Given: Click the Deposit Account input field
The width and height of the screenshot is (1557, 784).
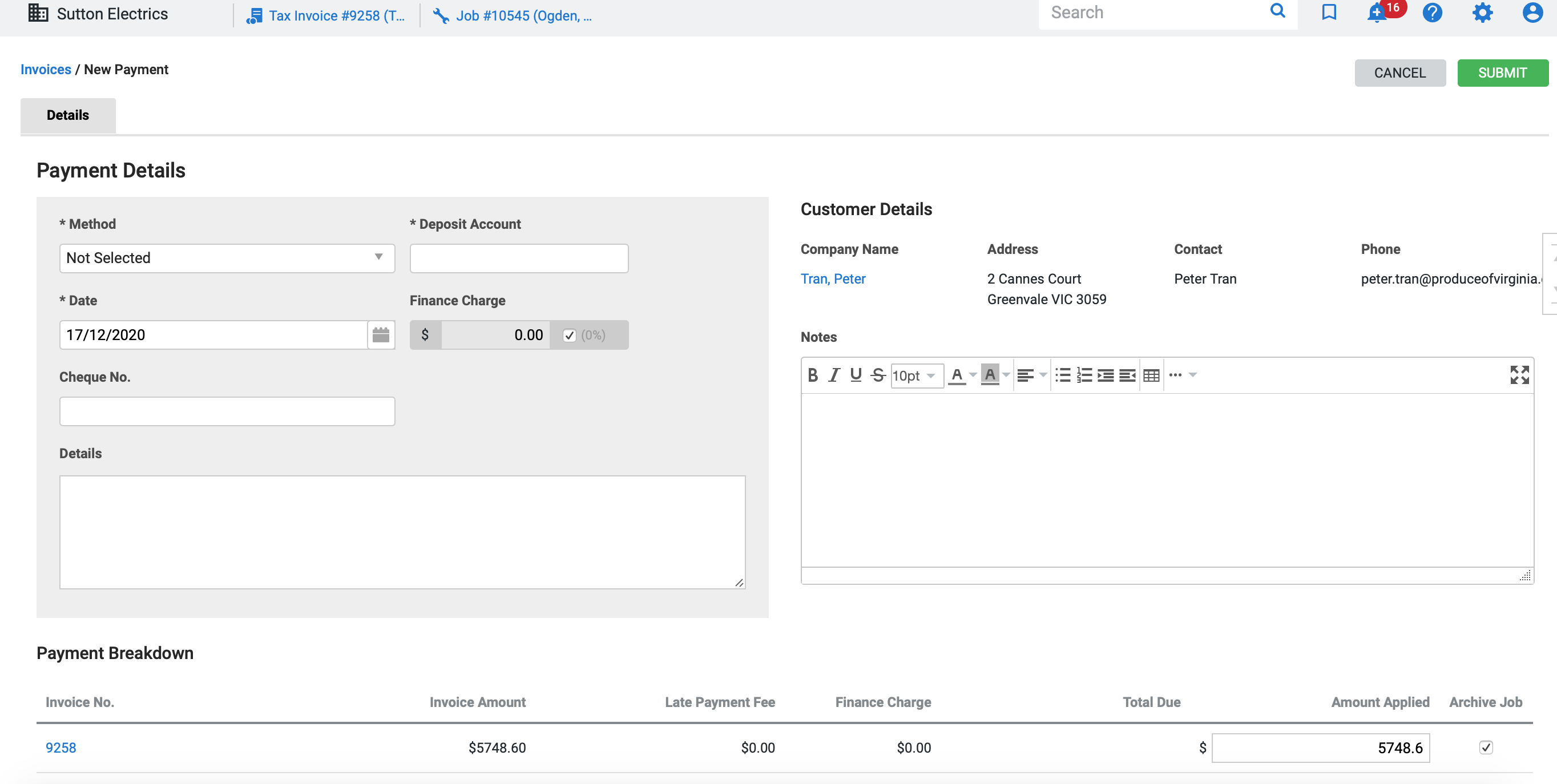Looking at the screenshot, I should [519, 258].
